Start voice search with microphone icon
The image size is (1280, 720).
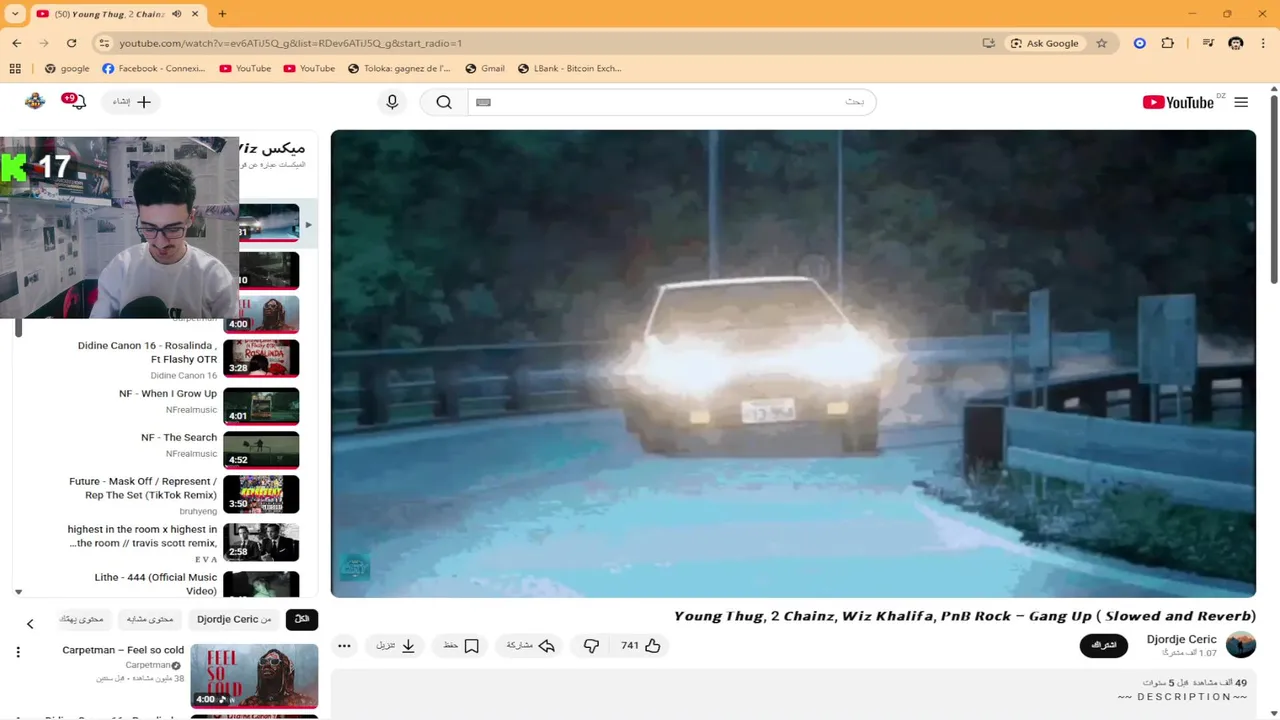[392, 102]
